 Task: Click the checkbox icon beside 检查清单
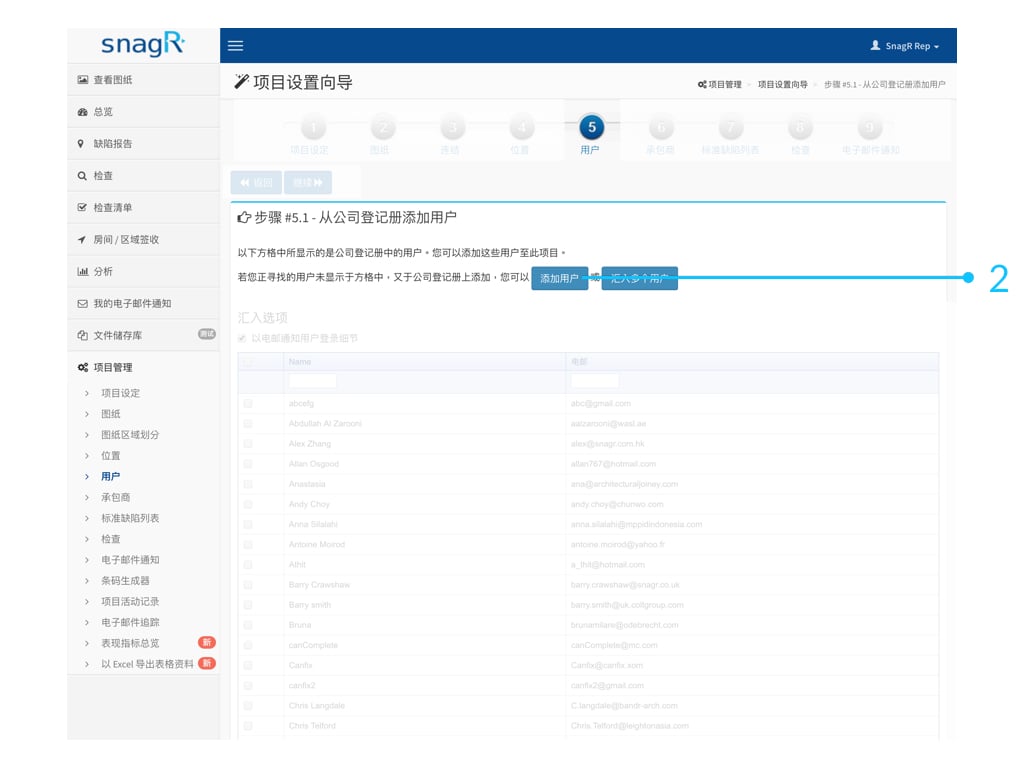pyautogui.click(x=82, y=207)
